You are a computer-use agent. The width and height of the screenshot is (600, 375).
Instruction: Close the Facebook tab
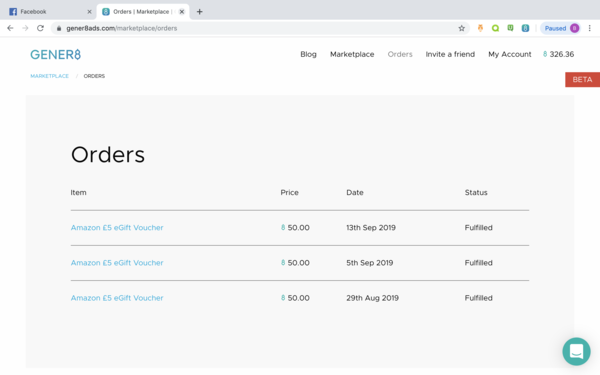coord(89,11)
